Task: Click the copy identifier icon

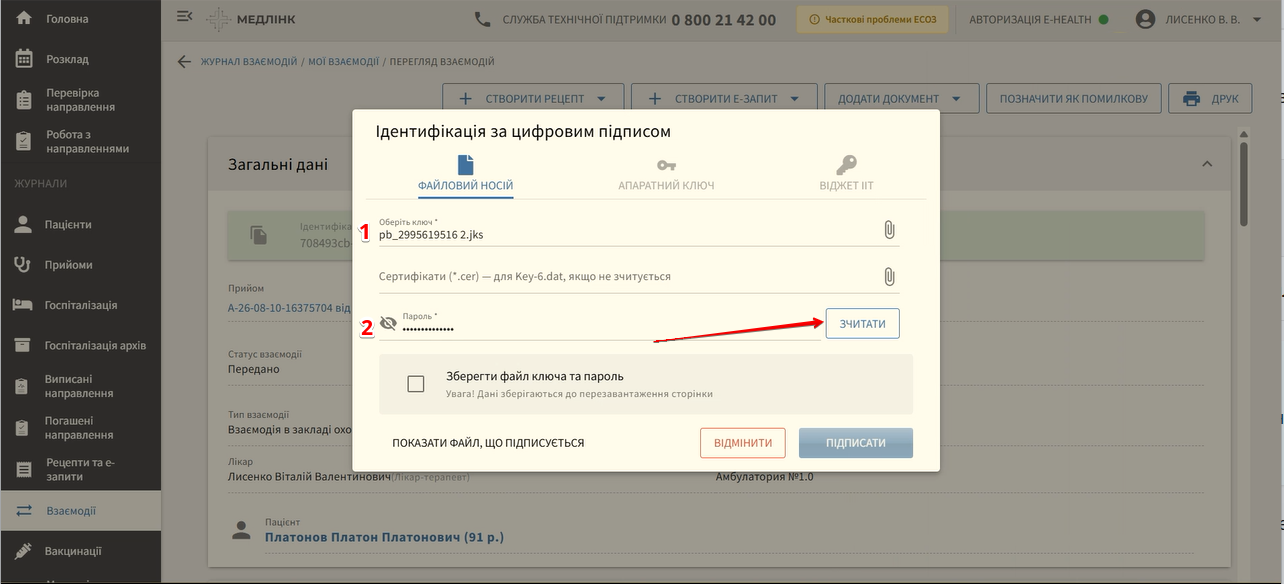Action: point(259,235)
